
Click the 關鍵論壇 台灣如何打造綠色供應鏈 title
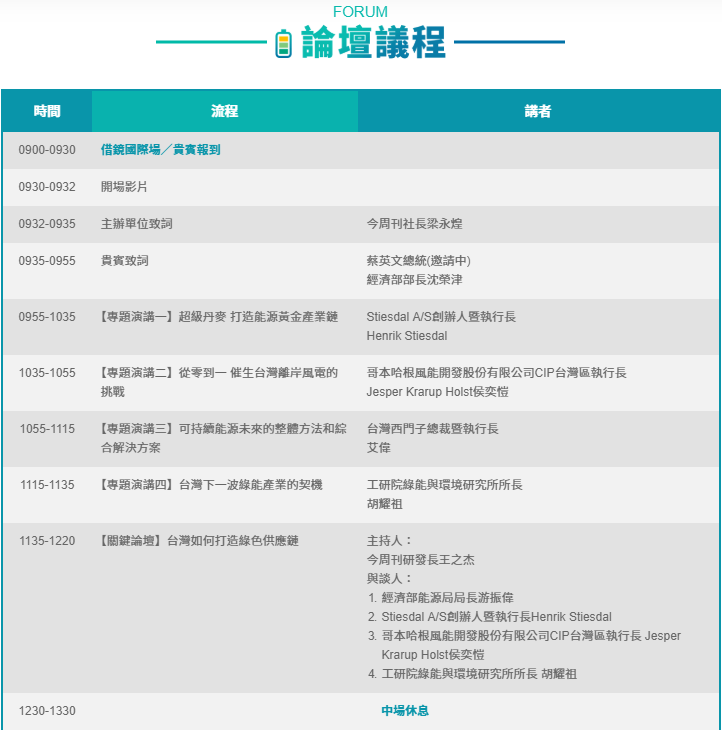(x=200, y=541)
